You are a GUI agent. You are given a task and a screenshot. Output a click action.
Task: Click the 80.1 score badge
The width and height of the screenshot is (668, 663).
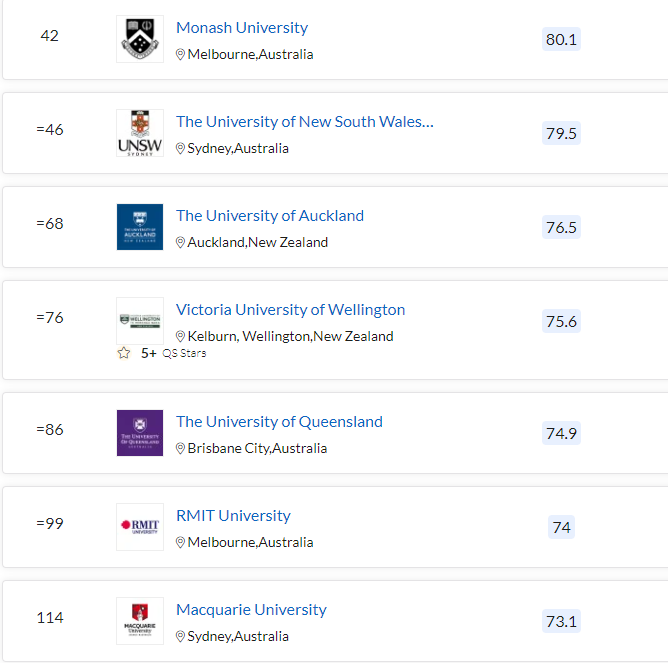coord(561,39)
